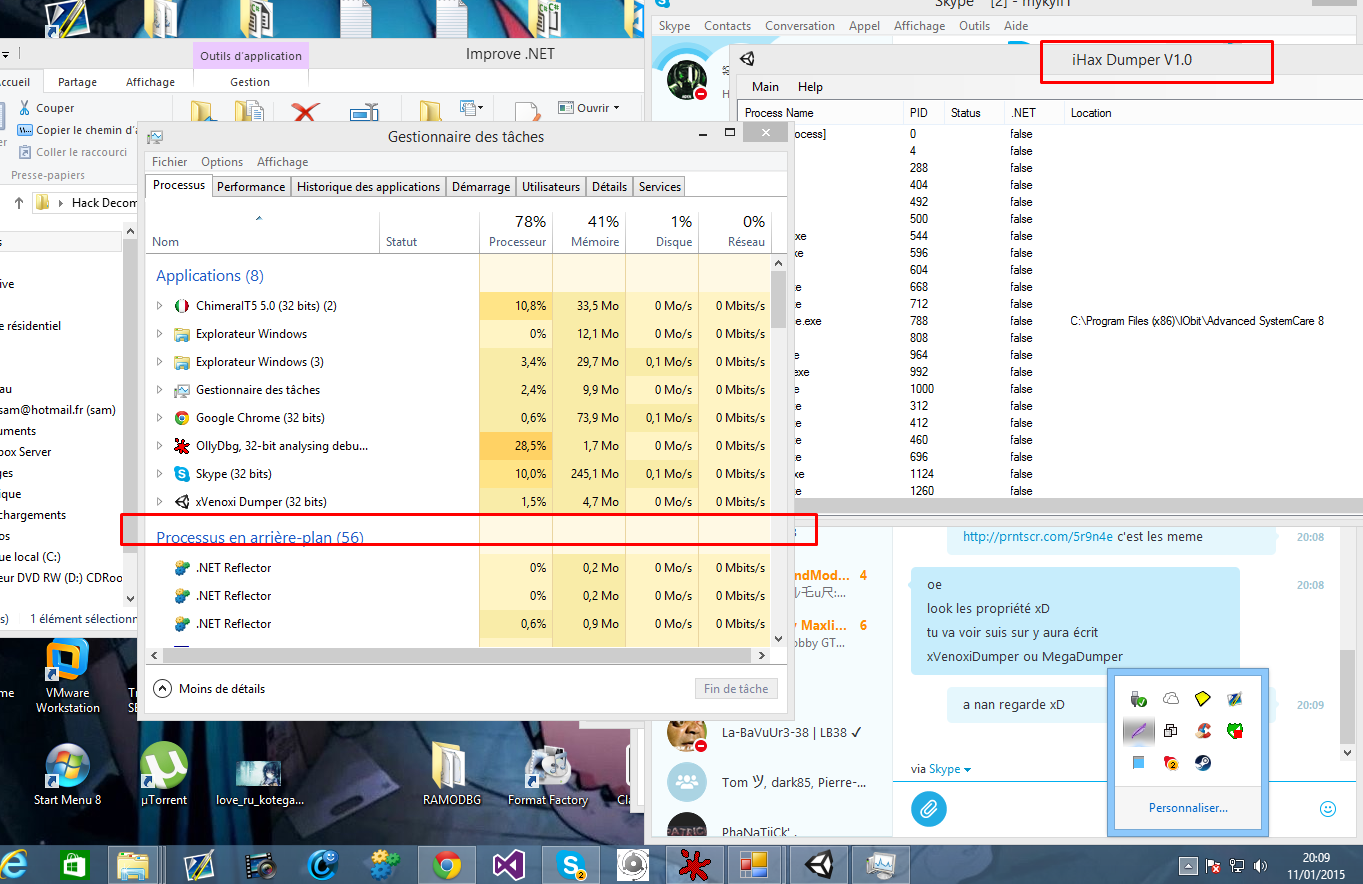Click the volume speaker icon in the system tray
1363x884 pixels.
[1261, 865]
